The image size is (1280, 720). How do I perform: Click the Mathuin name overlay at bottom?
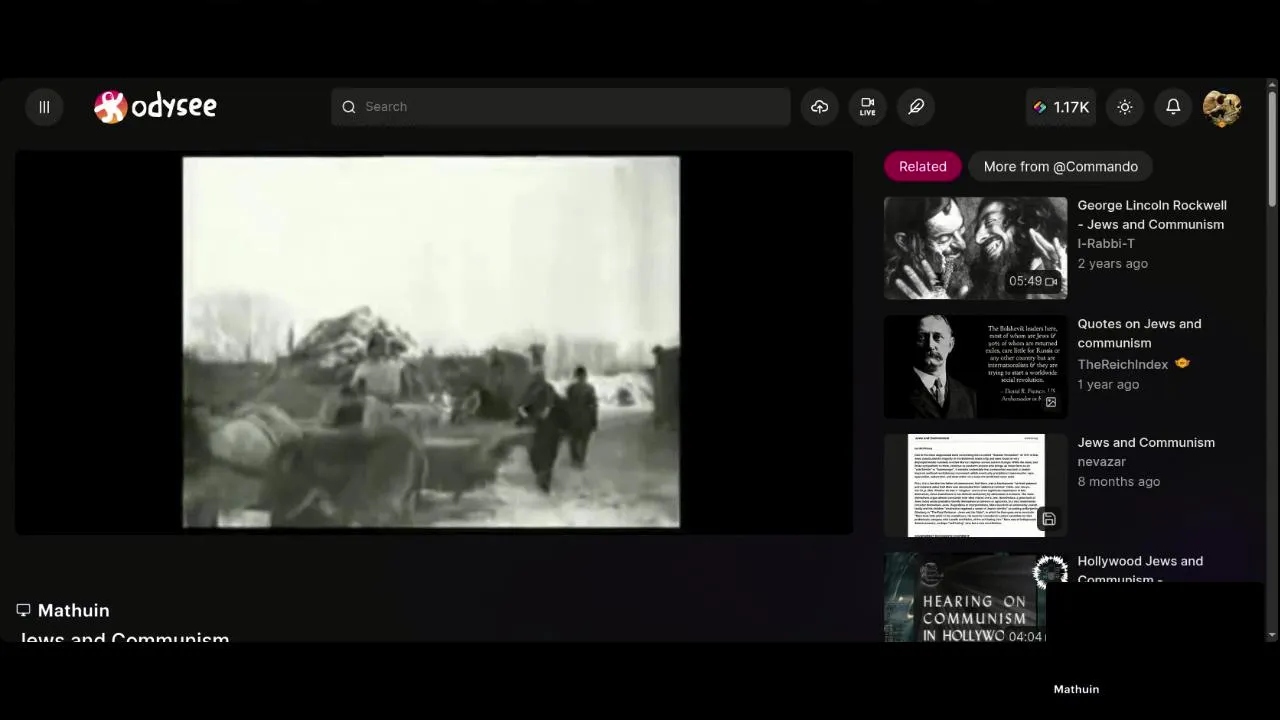(x=1076, y=689)
